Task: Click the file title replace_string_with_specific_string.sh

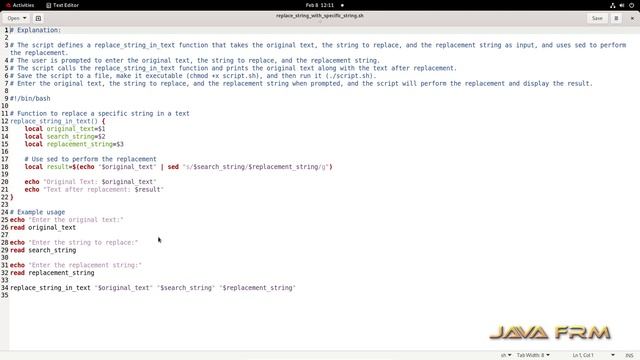Action: tap(320, 16)
